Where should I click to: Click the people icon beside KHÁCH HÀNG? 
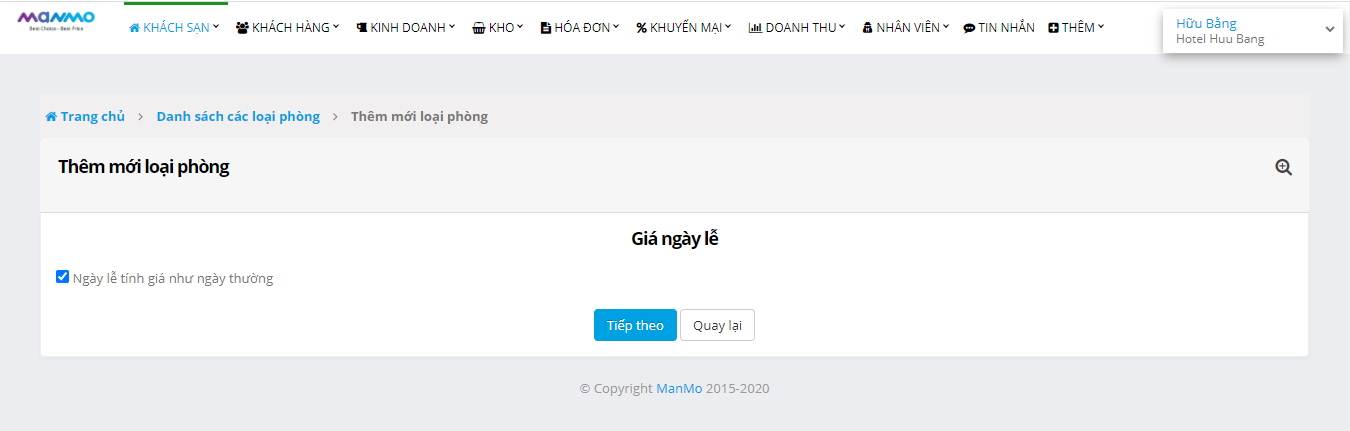click(242, 28)
